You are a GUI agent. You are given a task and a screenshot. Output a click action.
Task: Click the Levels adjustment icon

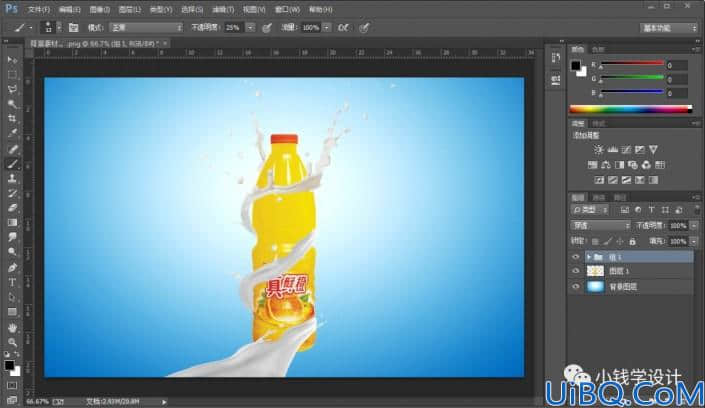(612, 149)
